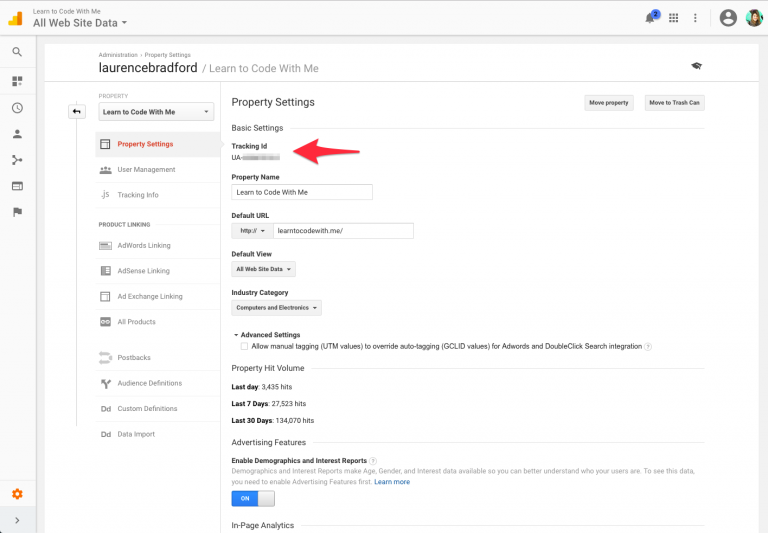Open Customization dashboards icon in sidebar
This screenshot has width=768, height=533.
(17, 81)
